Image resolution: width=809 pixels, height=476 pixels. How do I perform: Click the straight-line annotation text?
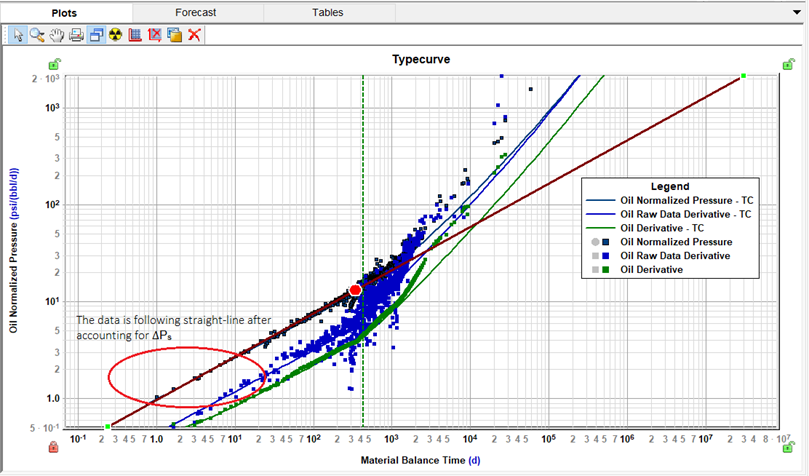174,327
